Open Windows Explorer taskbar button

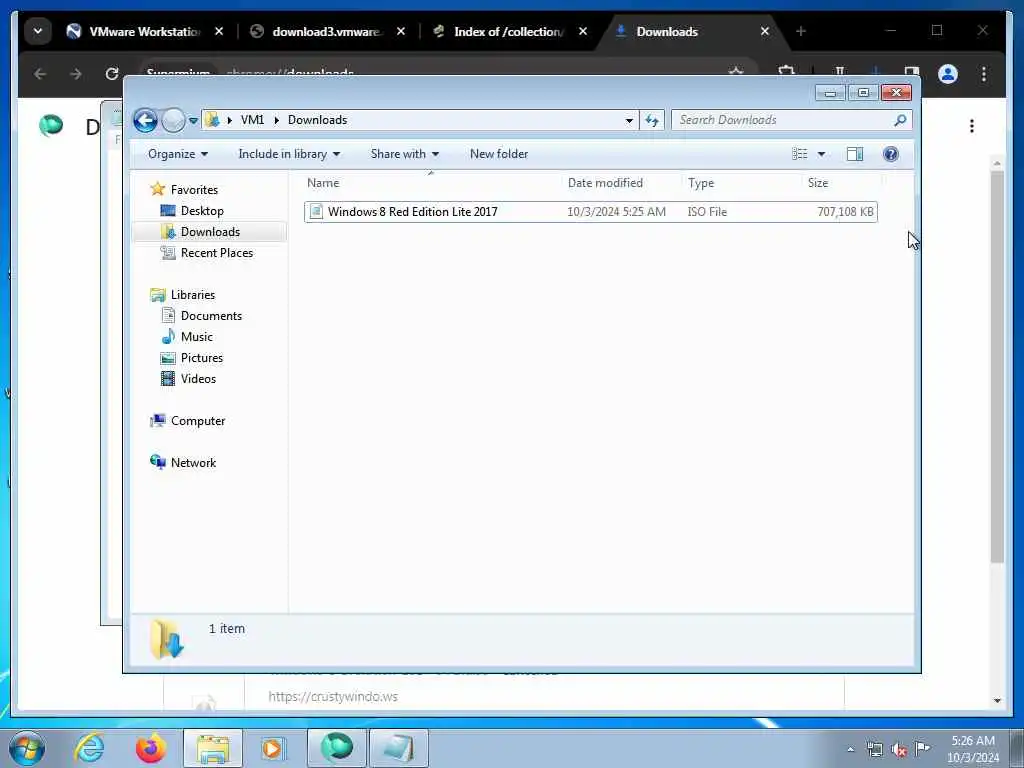pyautogui.click(x=213, y=748)
